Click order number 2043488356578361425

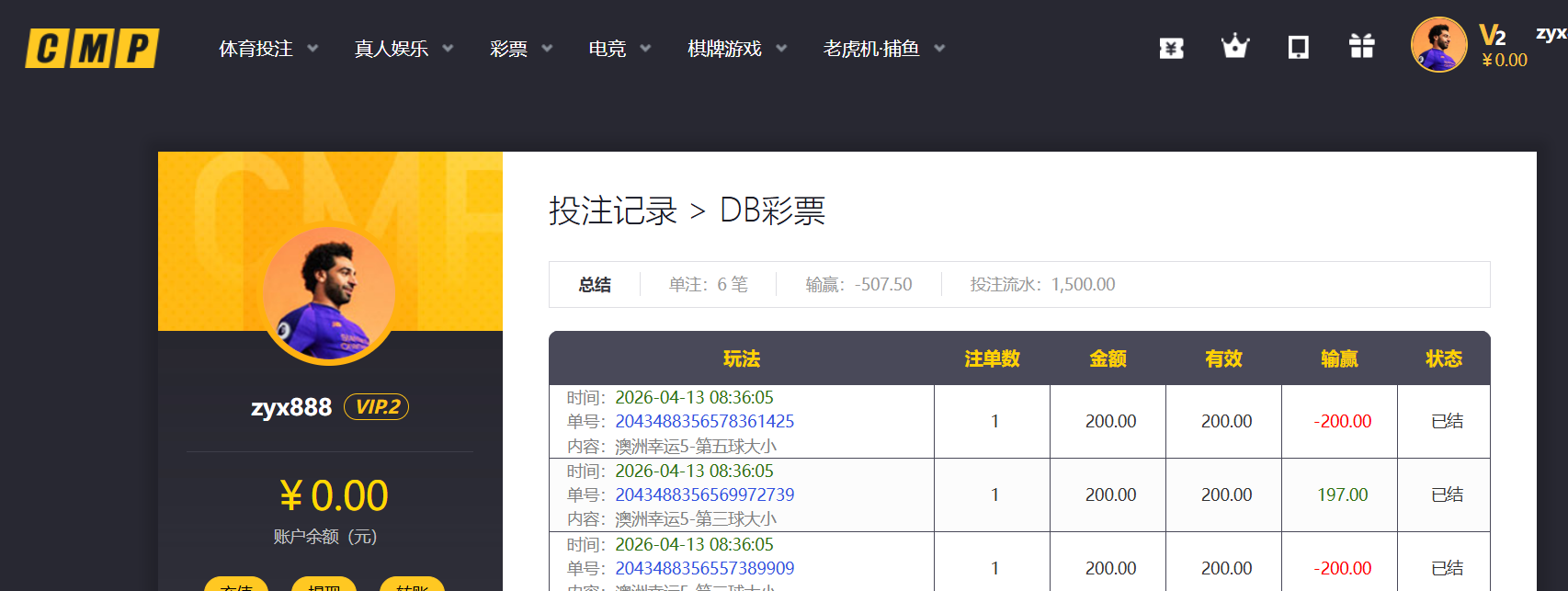coord(704,422)
